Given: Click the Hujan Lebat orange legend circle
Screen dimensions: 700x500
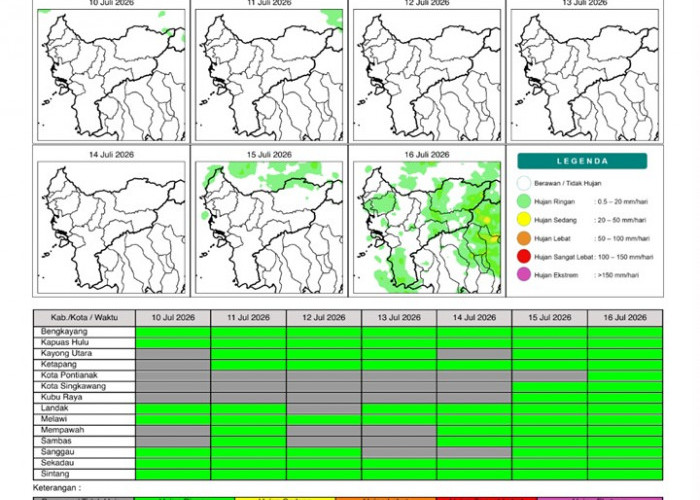Looking at the screenshot, I should click(524, 238).
